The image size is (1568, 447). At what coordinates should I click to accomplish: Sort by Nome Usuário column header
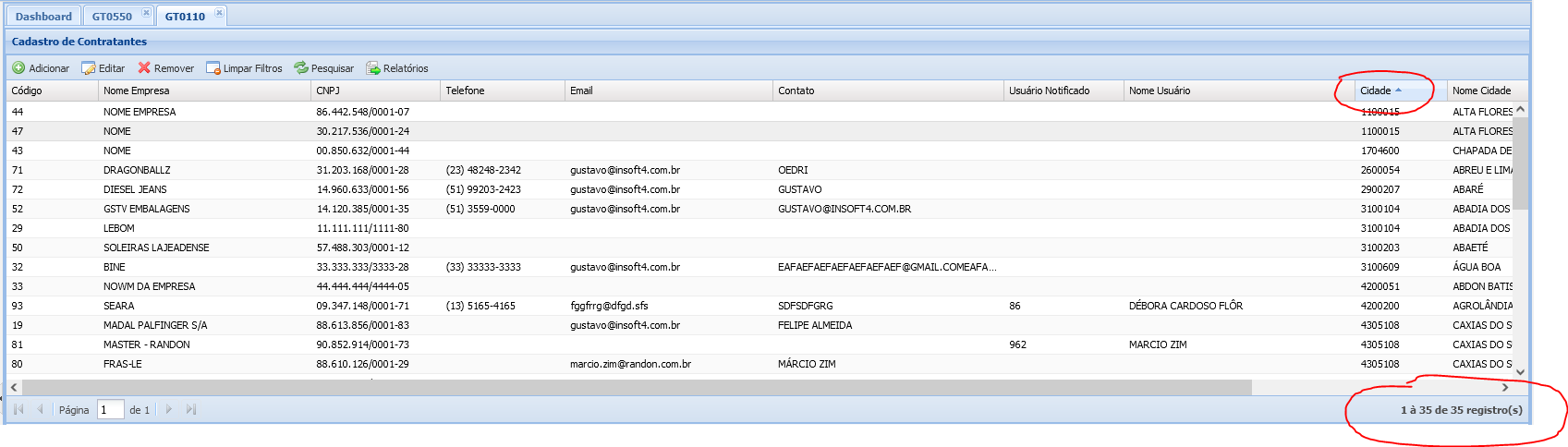click(1239, 91)
